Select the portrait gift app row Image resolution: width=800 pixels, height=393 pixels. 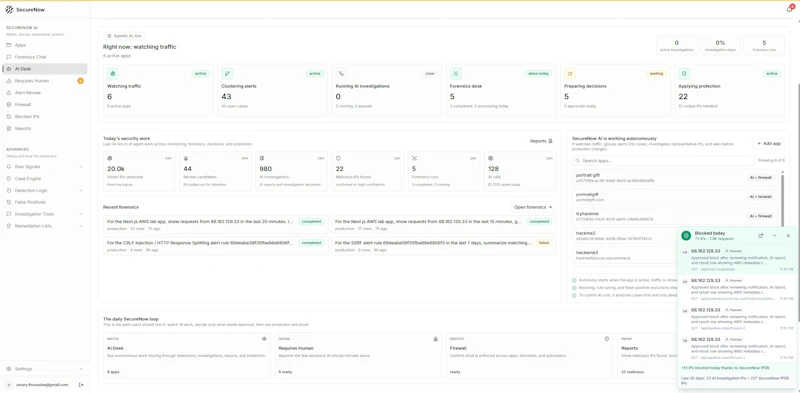pyautogui.click(x=676, y=178)
